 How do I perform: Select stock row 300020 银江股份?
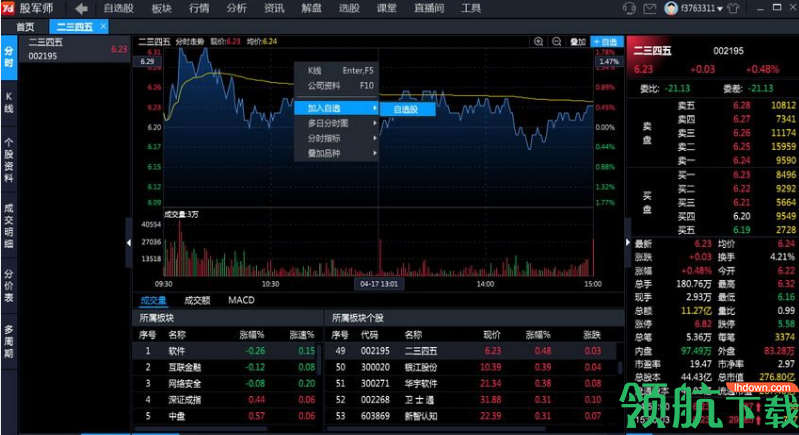(x=470, y=367)
